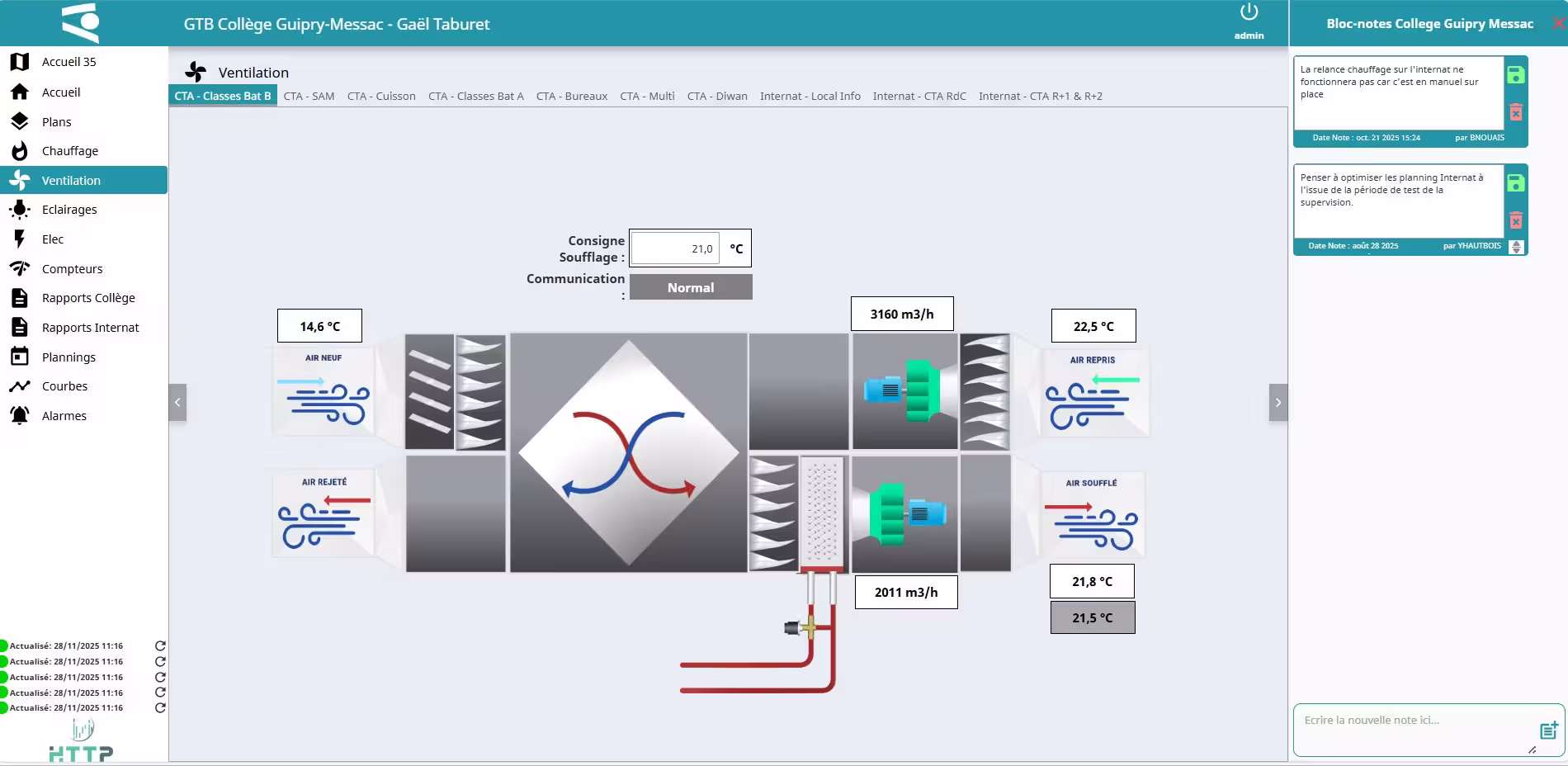Click the Normal communication status button
The image size is (1568, 766).
(691, 287)
